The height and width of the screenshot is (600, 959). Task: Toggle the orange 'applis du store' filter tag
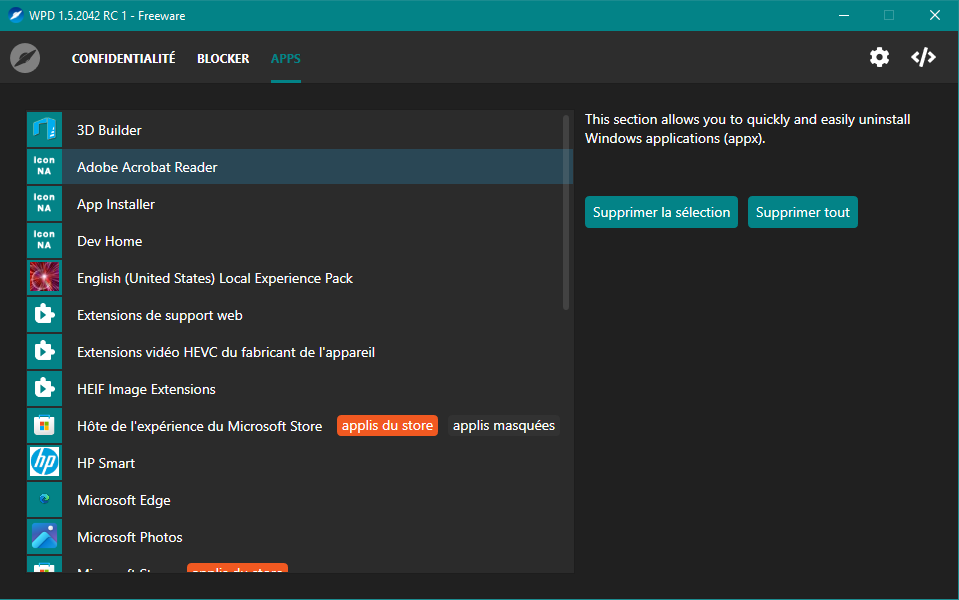click(387, 426)
